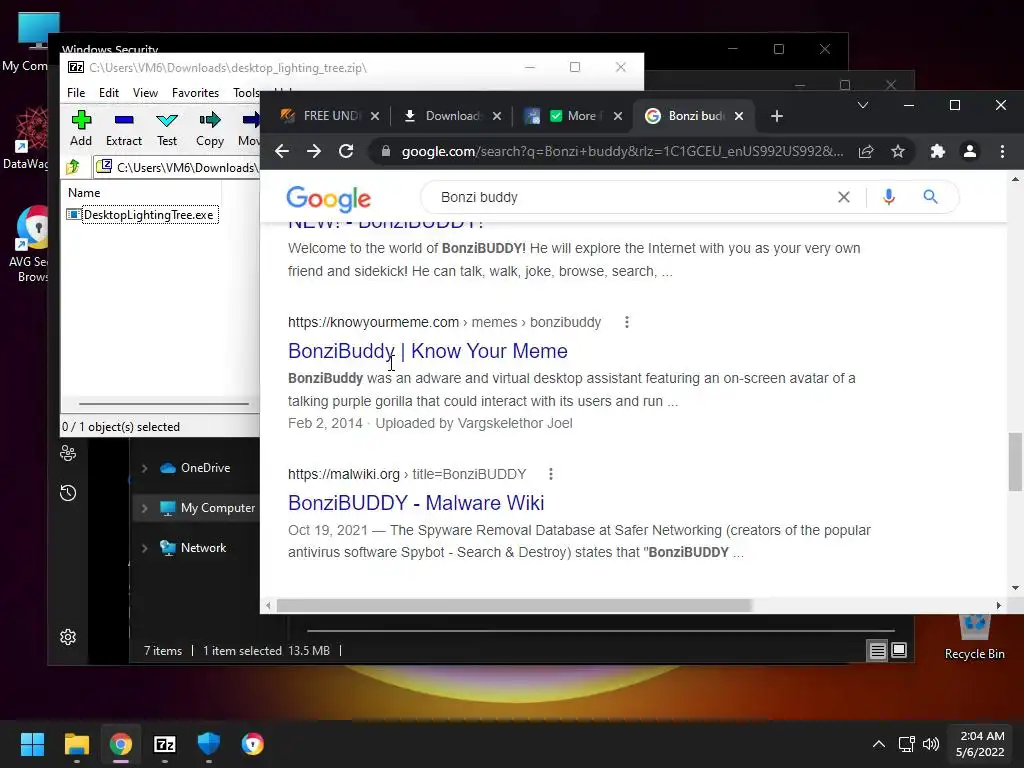Viewport: 1024px width, 768px height.
Task: Open Windows Security family options icon
Action: click(68, 453)
